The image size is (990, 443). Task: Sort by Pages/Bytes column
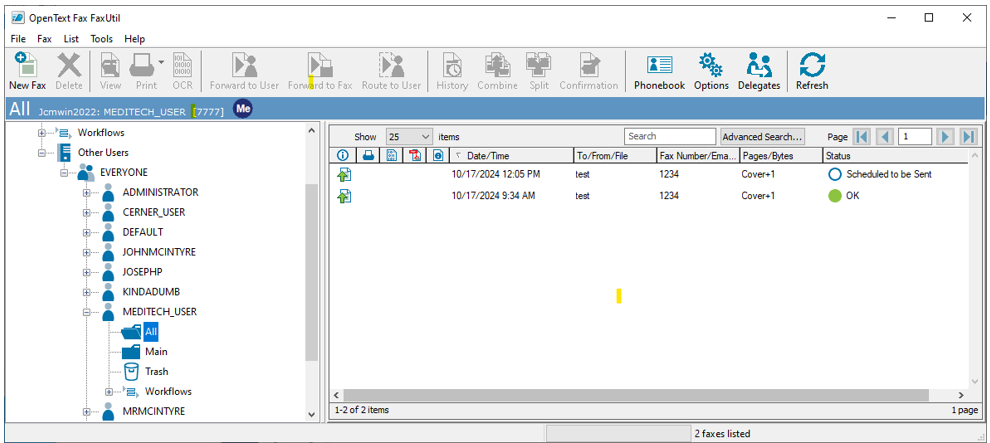click(780, 155)
